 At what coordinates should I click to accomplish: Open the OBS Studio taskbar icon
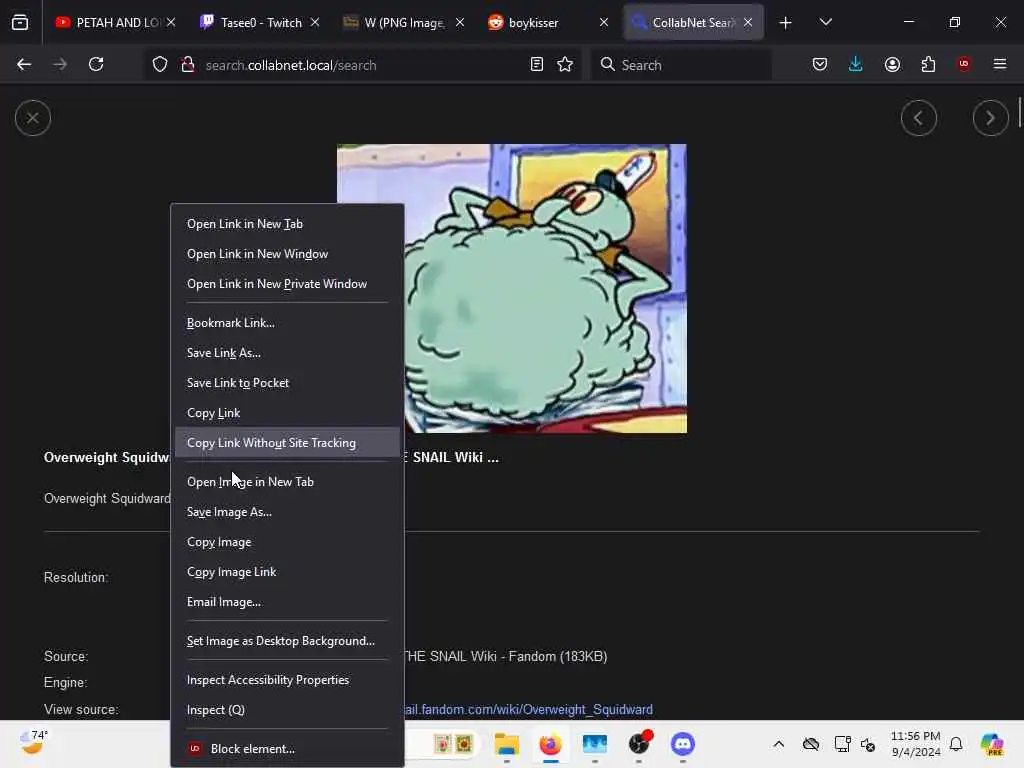[x=639, y=744]
